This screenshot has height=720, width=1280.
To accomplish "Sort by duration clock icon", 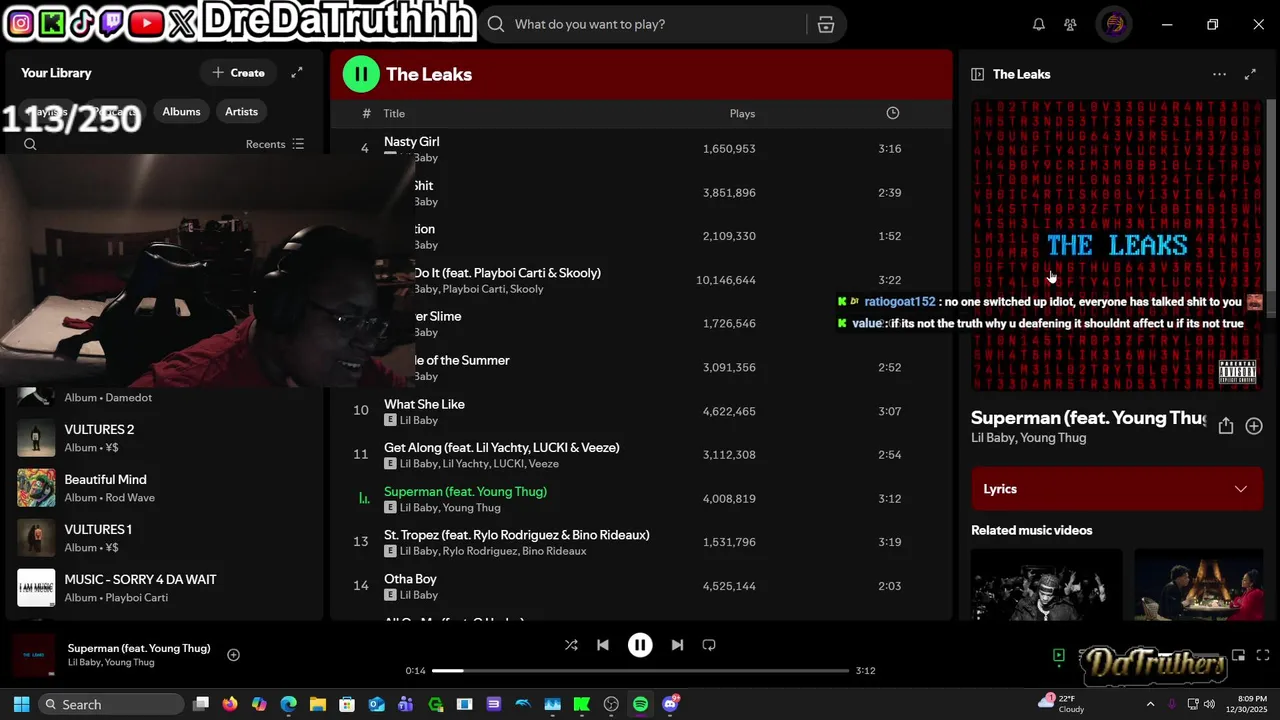I will [893, 113].
